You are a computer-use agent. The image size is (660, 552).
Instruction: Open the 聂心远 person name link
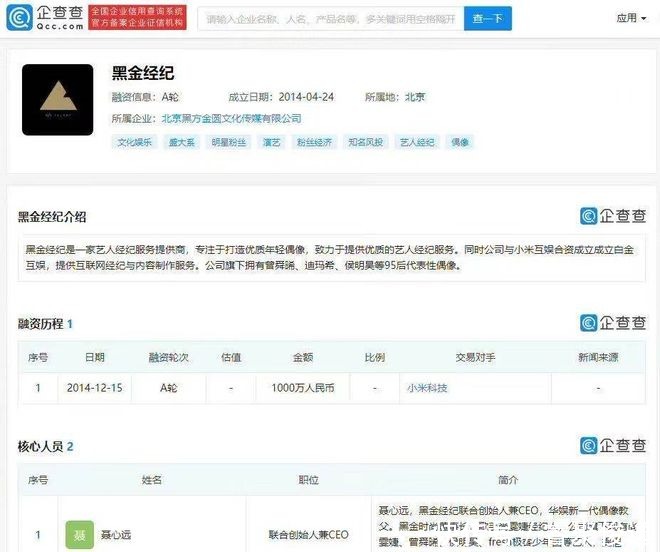(116, 535)
